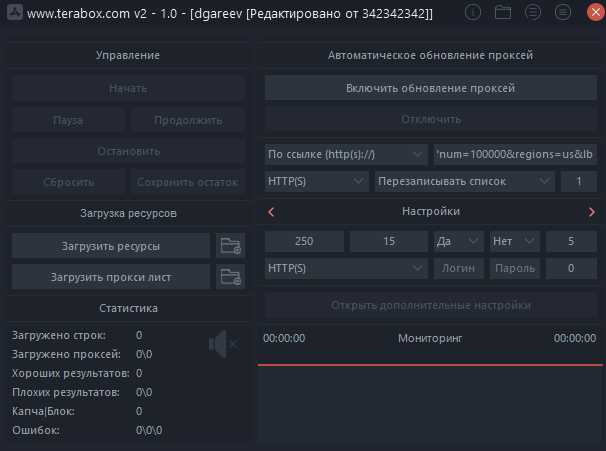Click the Плохих результатов: label
The height and width of the screenshot is (451, 606).
click(x=66, y=392)
